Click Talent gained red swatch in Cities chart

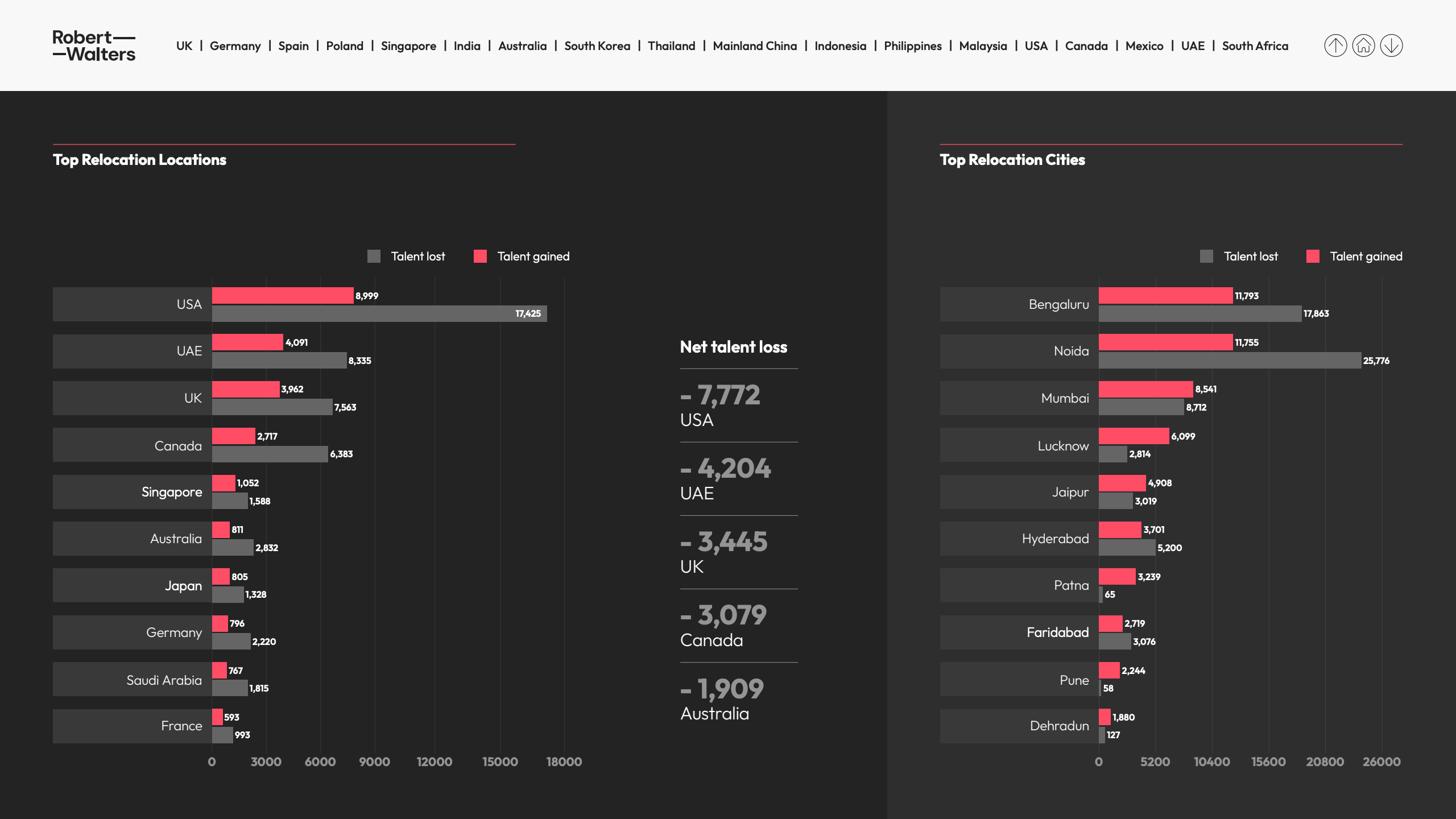tap(1313, 257)
